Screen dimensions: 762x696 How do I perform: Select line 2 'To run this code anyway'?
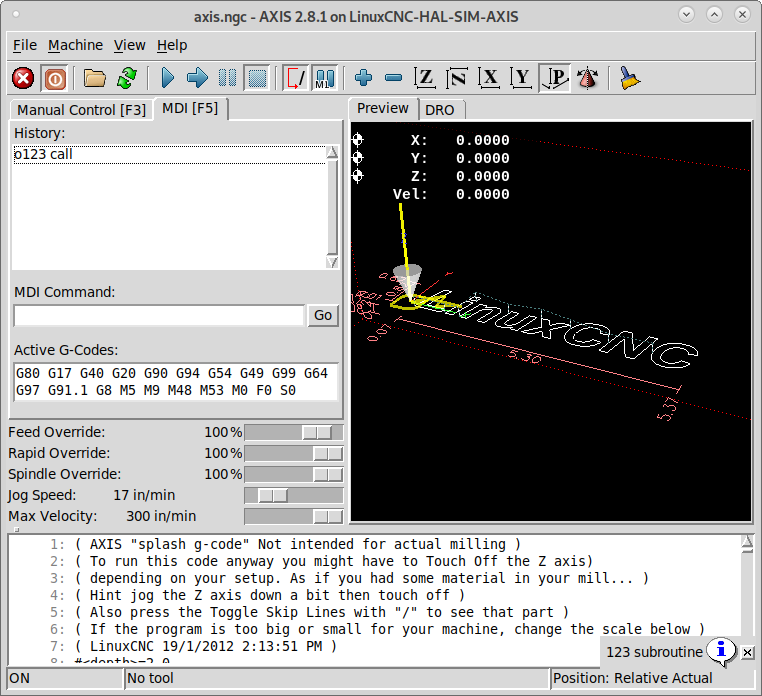point(334,561)
